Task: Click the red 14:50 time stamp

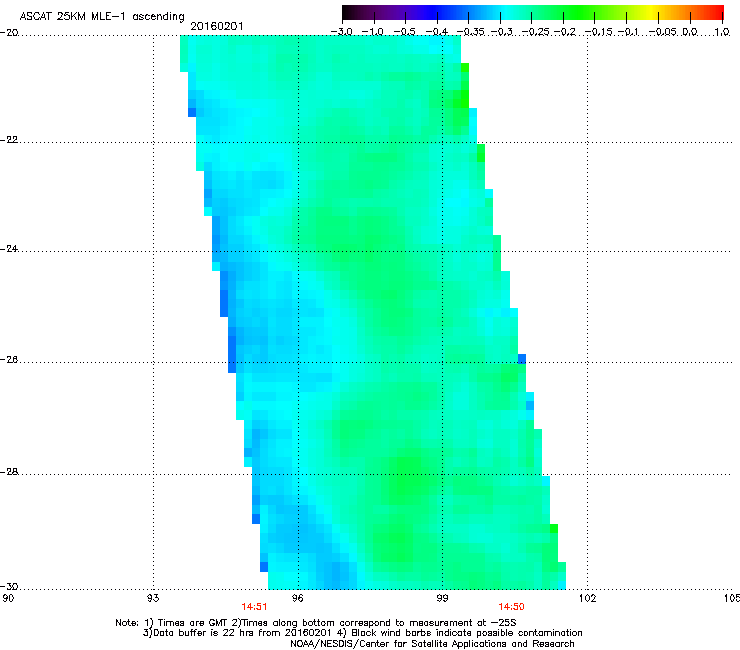Action: point(511,607)
